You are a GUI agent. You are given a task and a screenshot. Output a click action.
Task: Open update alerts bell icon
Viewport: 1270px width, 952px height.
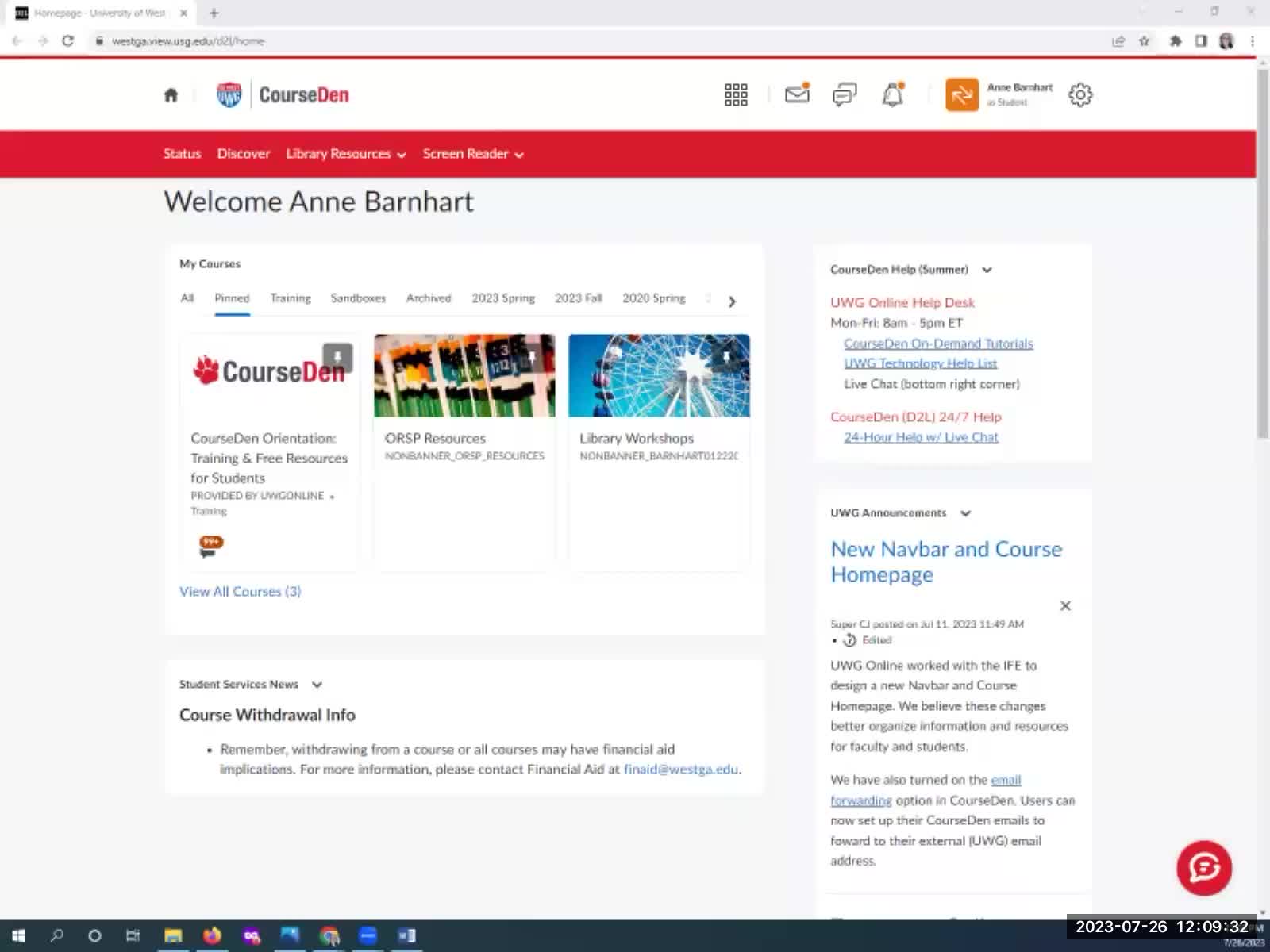click(893, 94)
